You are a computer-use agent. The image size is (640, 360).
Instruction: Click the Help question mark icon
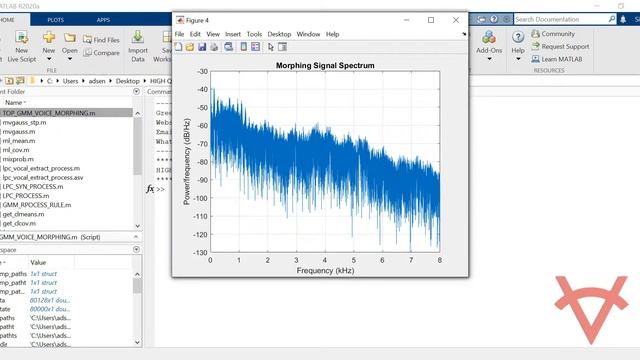518,37
